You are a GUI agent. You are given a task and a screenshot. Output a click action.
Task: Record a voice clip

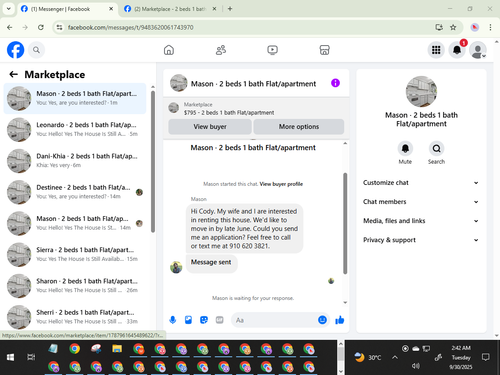173,320
